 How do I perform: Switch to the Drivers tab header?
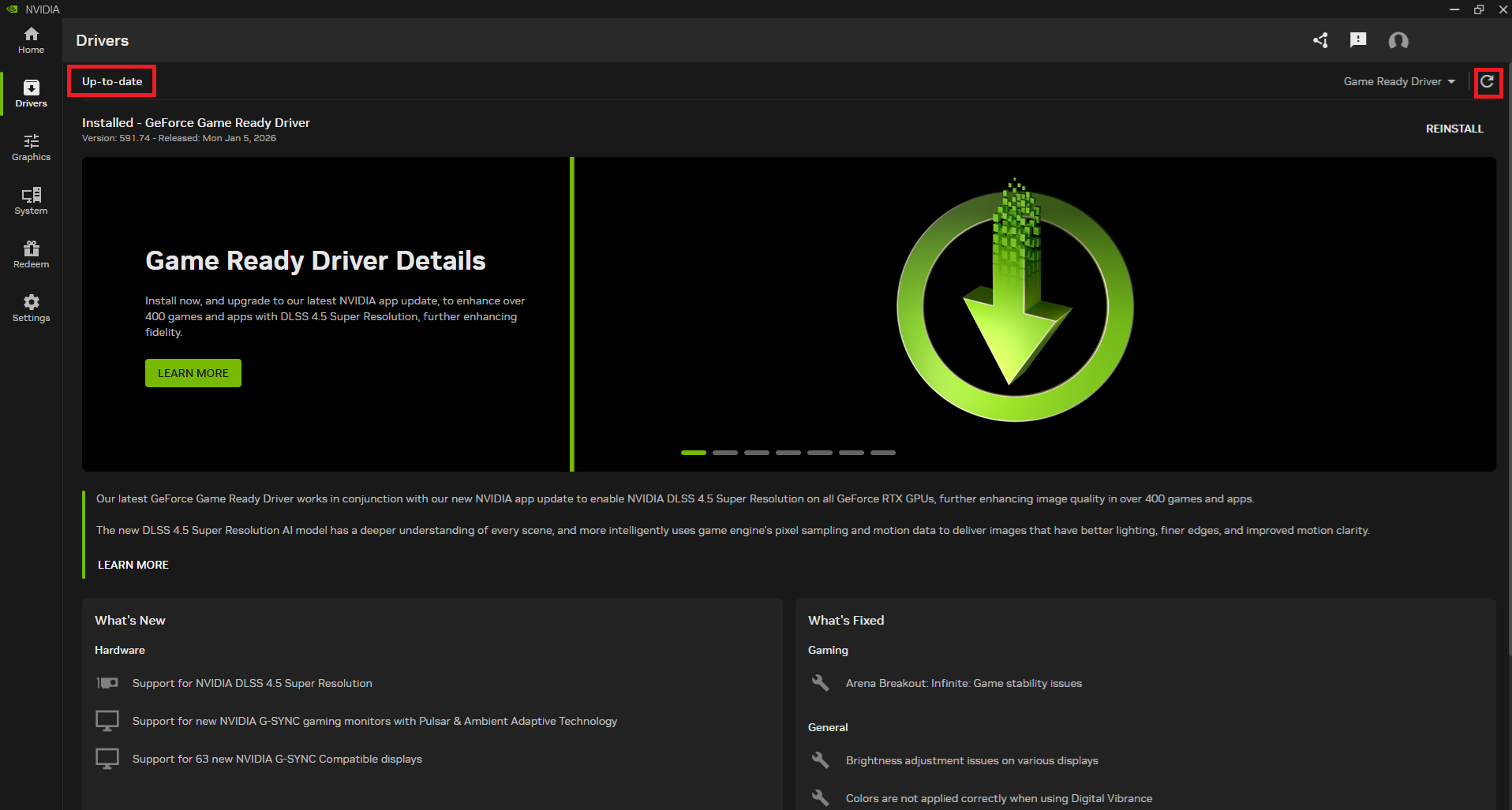tap(102, 40)
